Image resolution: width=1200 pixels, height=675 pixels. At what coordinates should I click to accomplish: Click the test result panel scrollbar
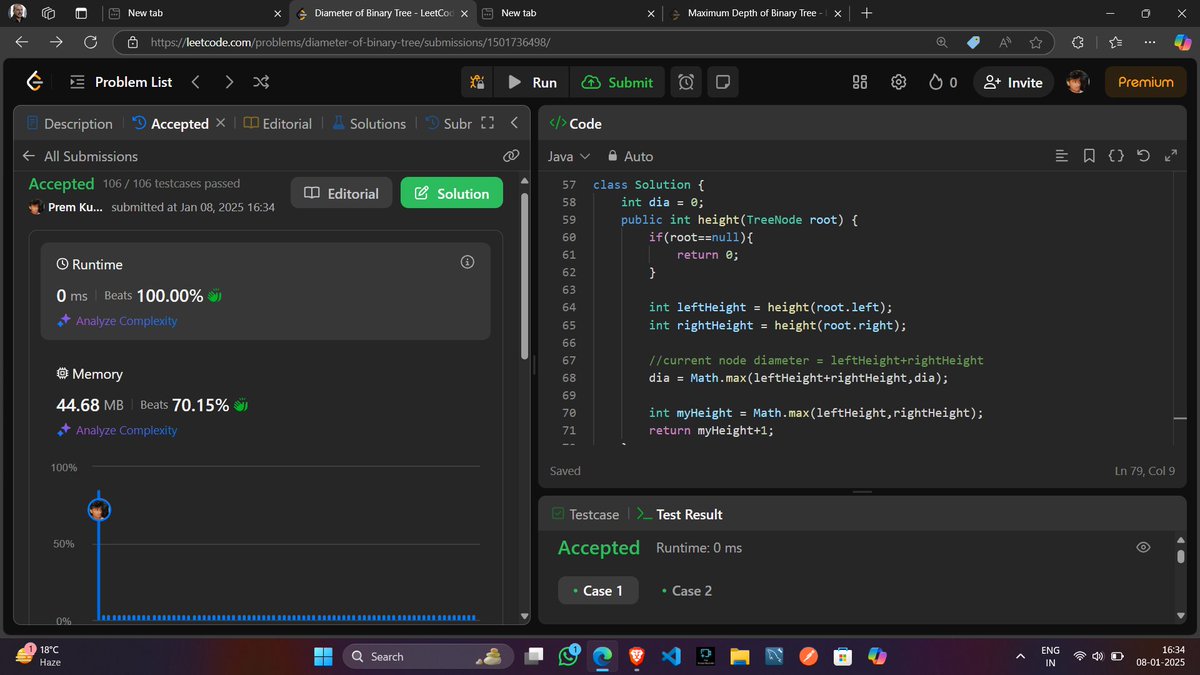click(x=1180, y=556)
